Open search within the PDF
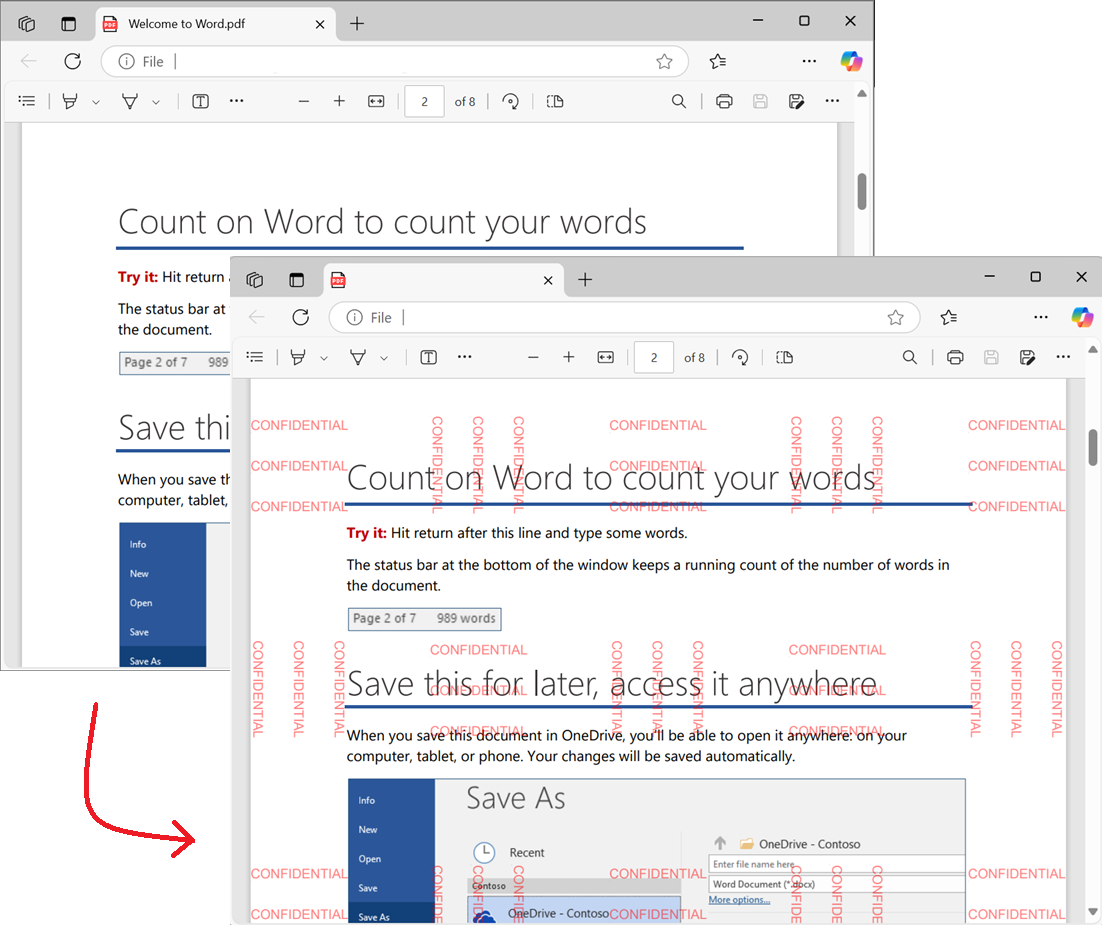 [x=910, y=357]
